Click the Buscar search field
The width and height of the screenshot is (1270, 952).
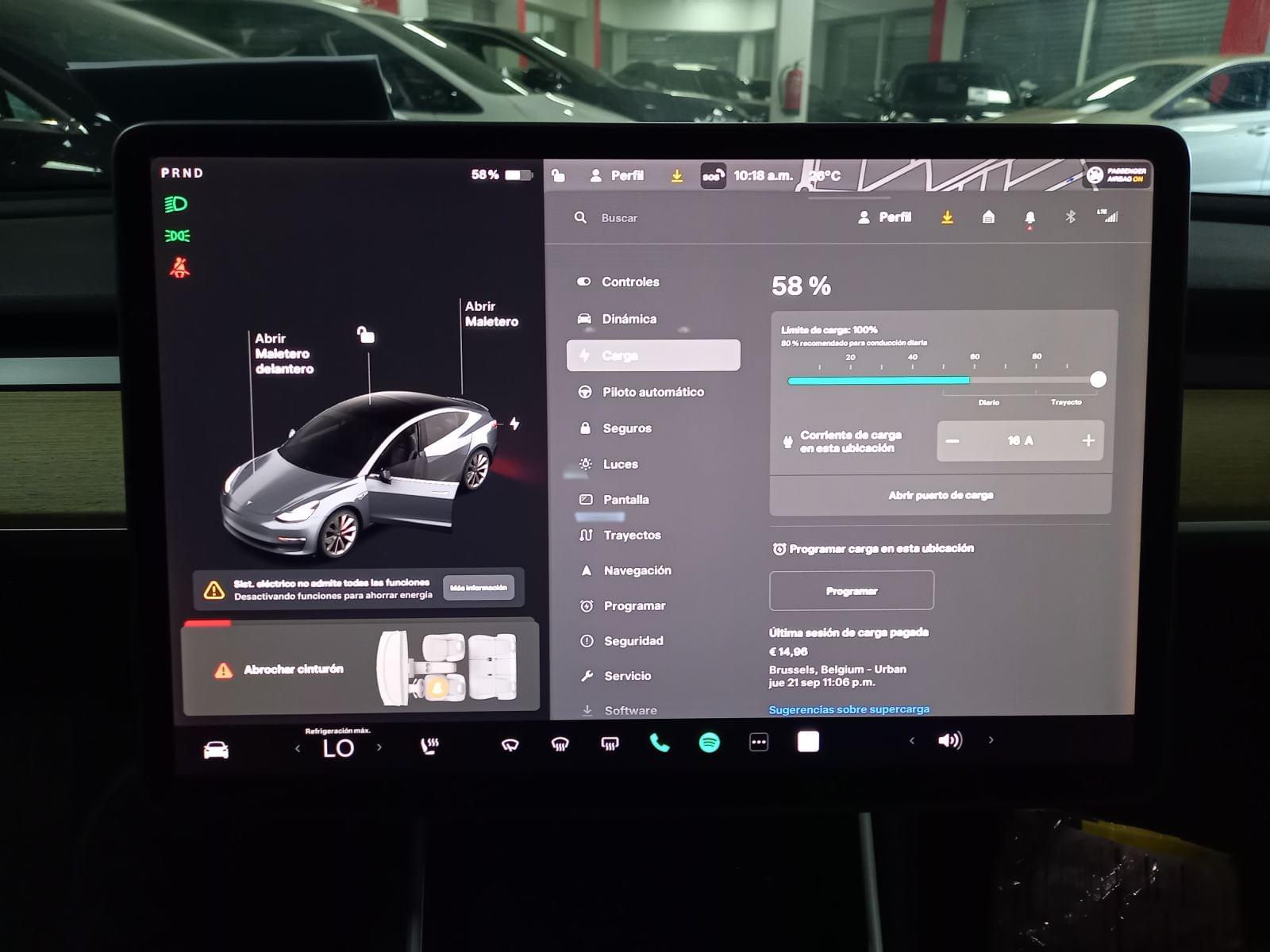pos(619,218)
